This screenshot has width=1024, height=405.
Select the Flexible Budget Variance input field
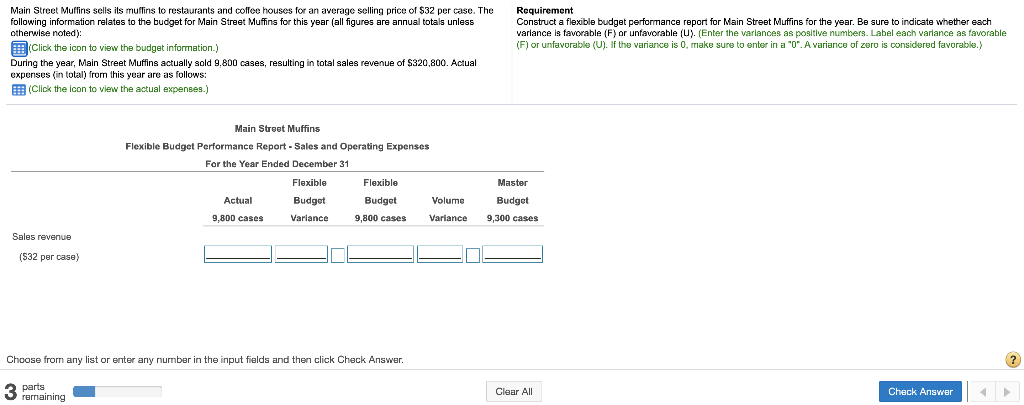coord(302,254)
